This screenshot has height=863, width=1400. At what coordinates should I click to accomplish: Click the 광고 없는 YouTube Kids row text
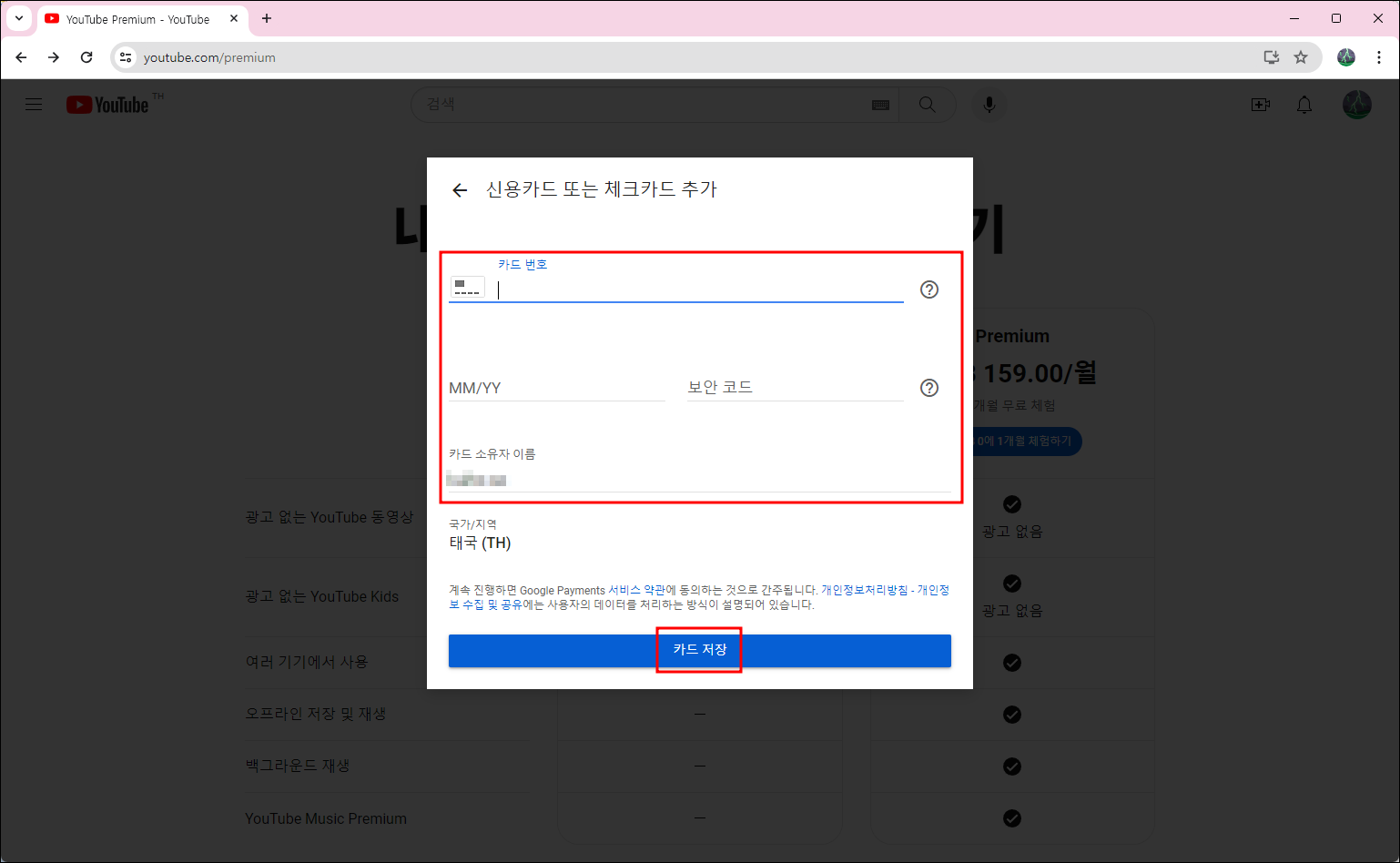321,596
